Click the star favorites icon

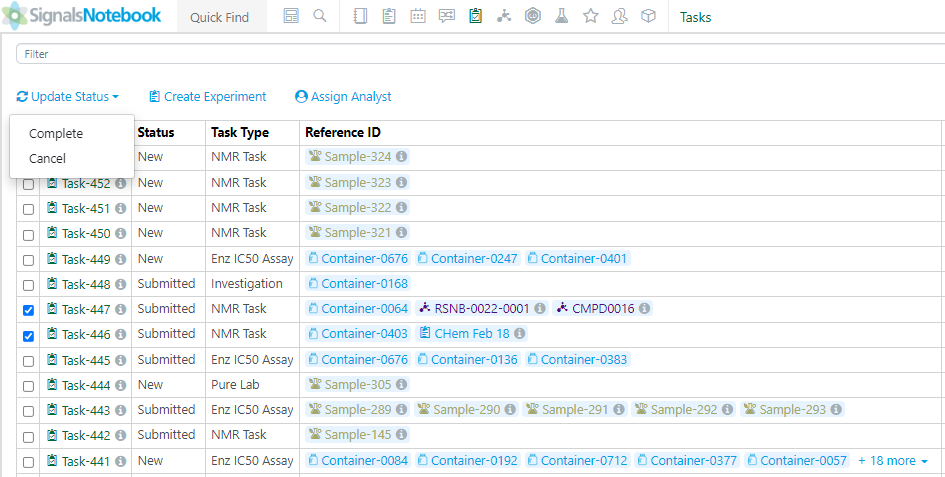[x=591, y=16]
